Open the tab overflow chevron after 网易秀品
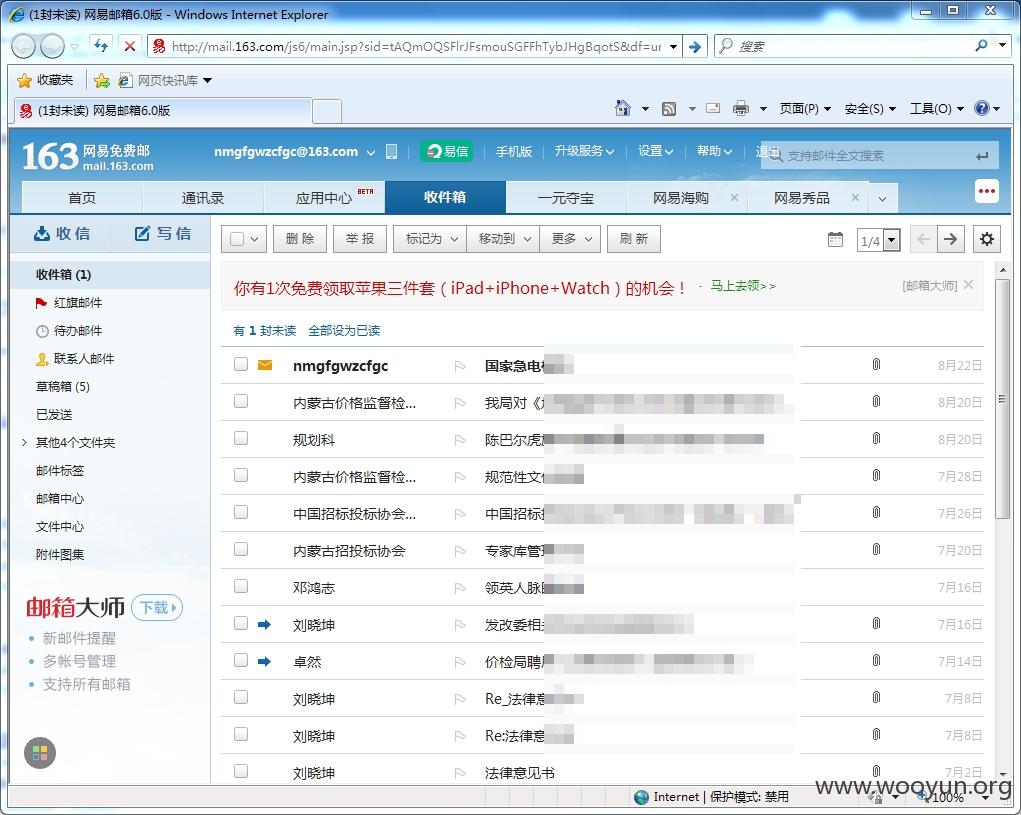Screen dimensions: 1021x815 882,199
